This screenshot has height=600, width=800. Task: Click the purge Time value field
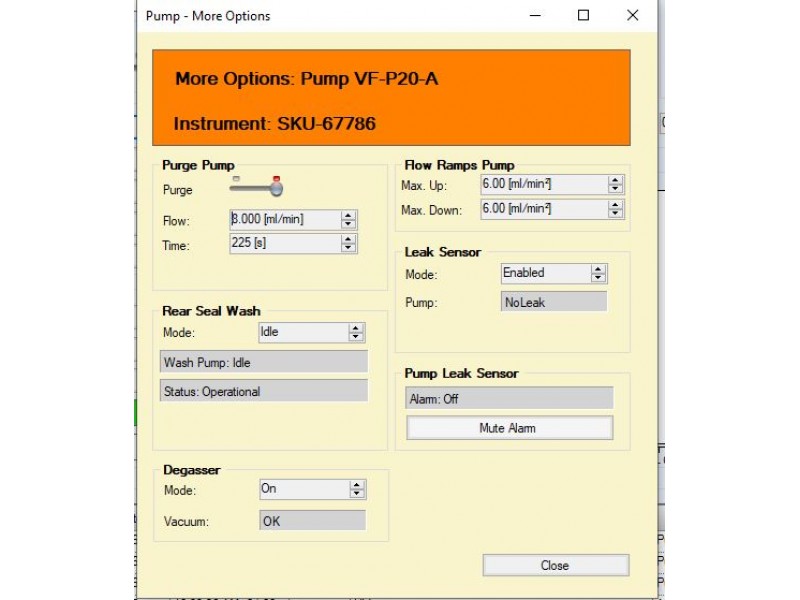[x=285, y=243]
